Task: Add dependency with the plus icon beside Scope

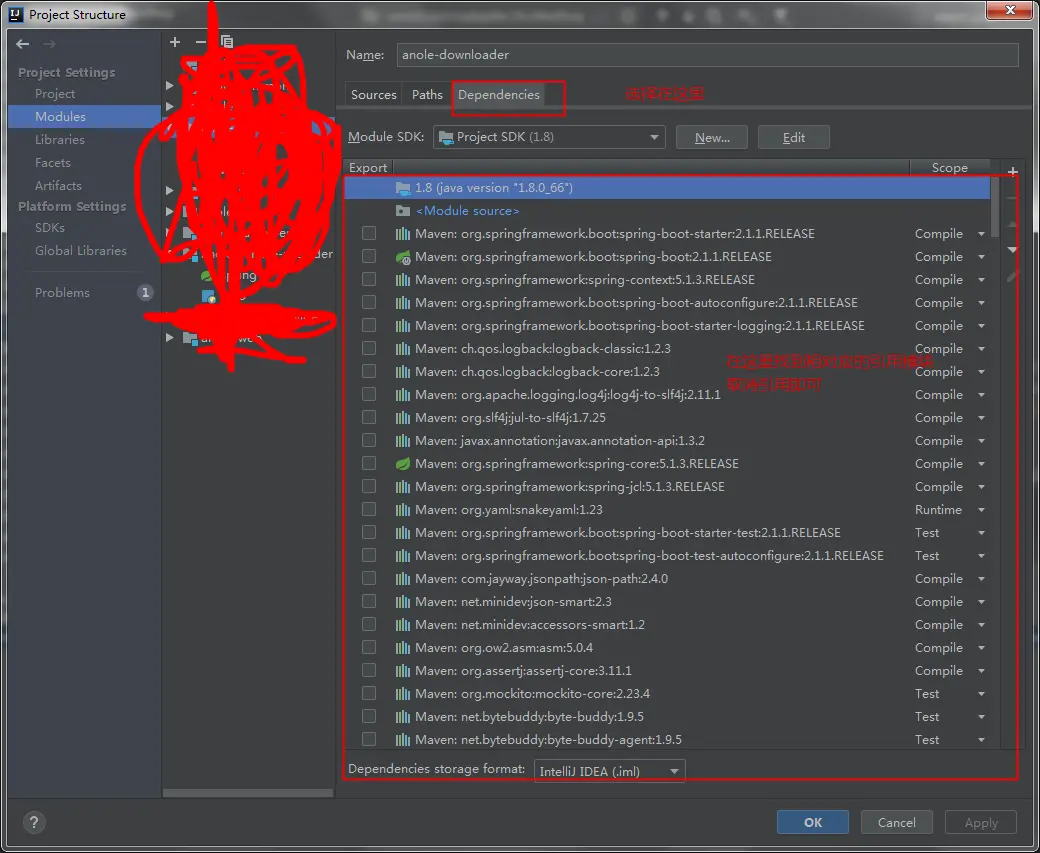Action: [1012, 172]
